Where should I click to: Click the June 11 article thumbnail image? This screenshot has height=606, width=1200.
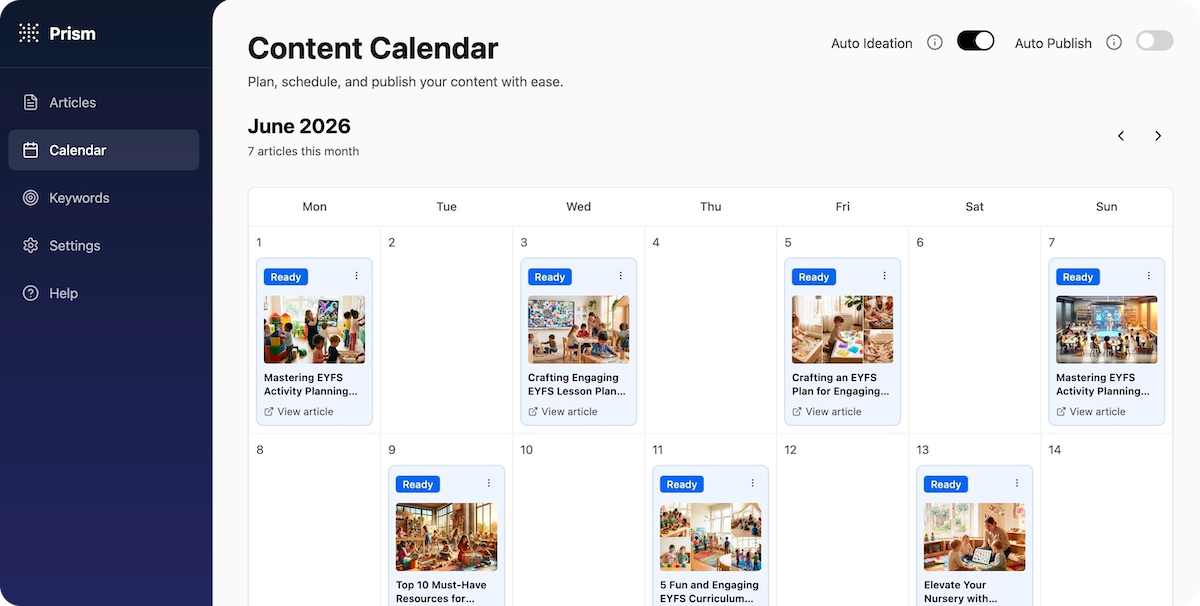click(x=710, y=537)
